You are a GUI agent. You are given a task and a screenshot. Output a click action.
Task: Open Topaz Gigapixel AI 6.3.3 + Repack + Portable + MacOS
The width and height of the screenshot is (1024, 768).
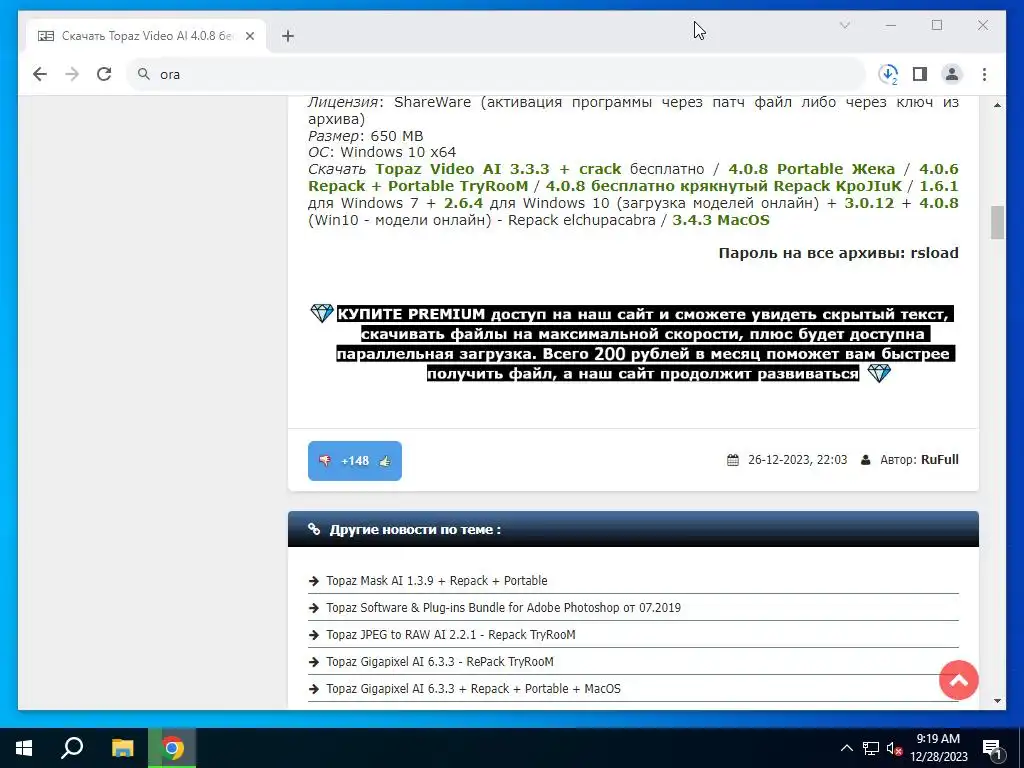click(473, 688)
